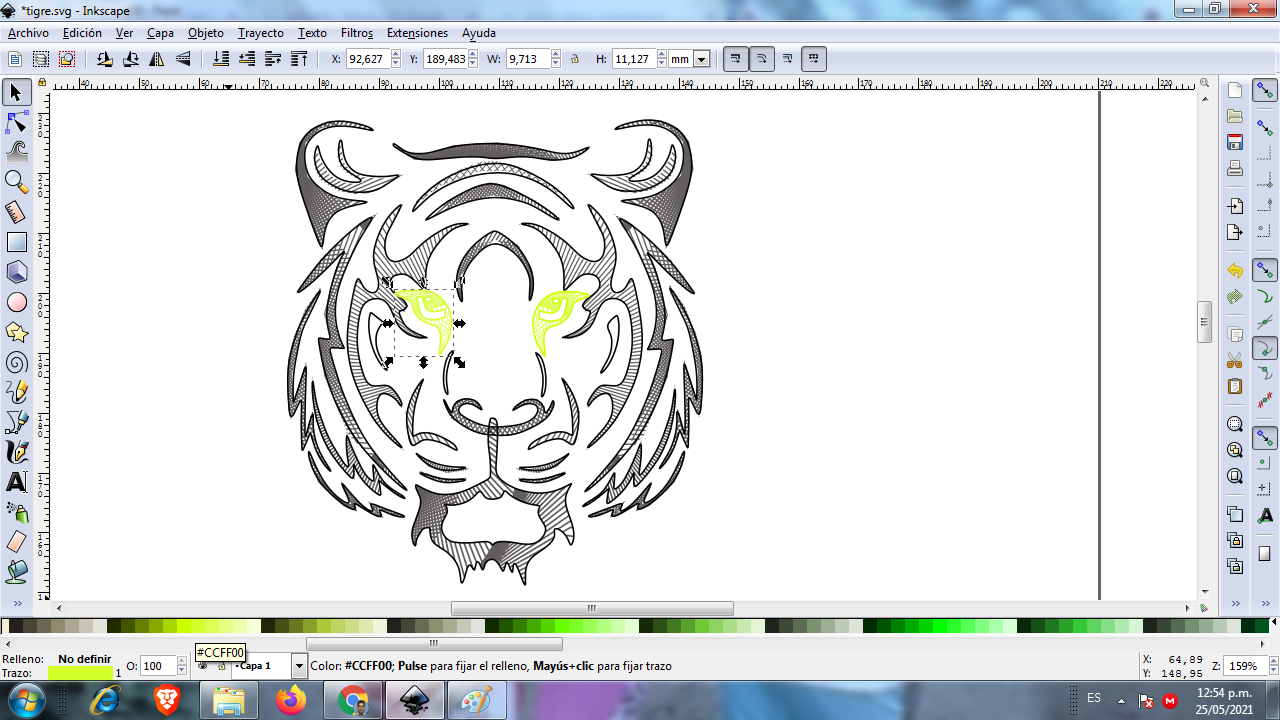Open the Archivo menu
Viewport: 1280px width, 720px height.
[x=28, y=33]
